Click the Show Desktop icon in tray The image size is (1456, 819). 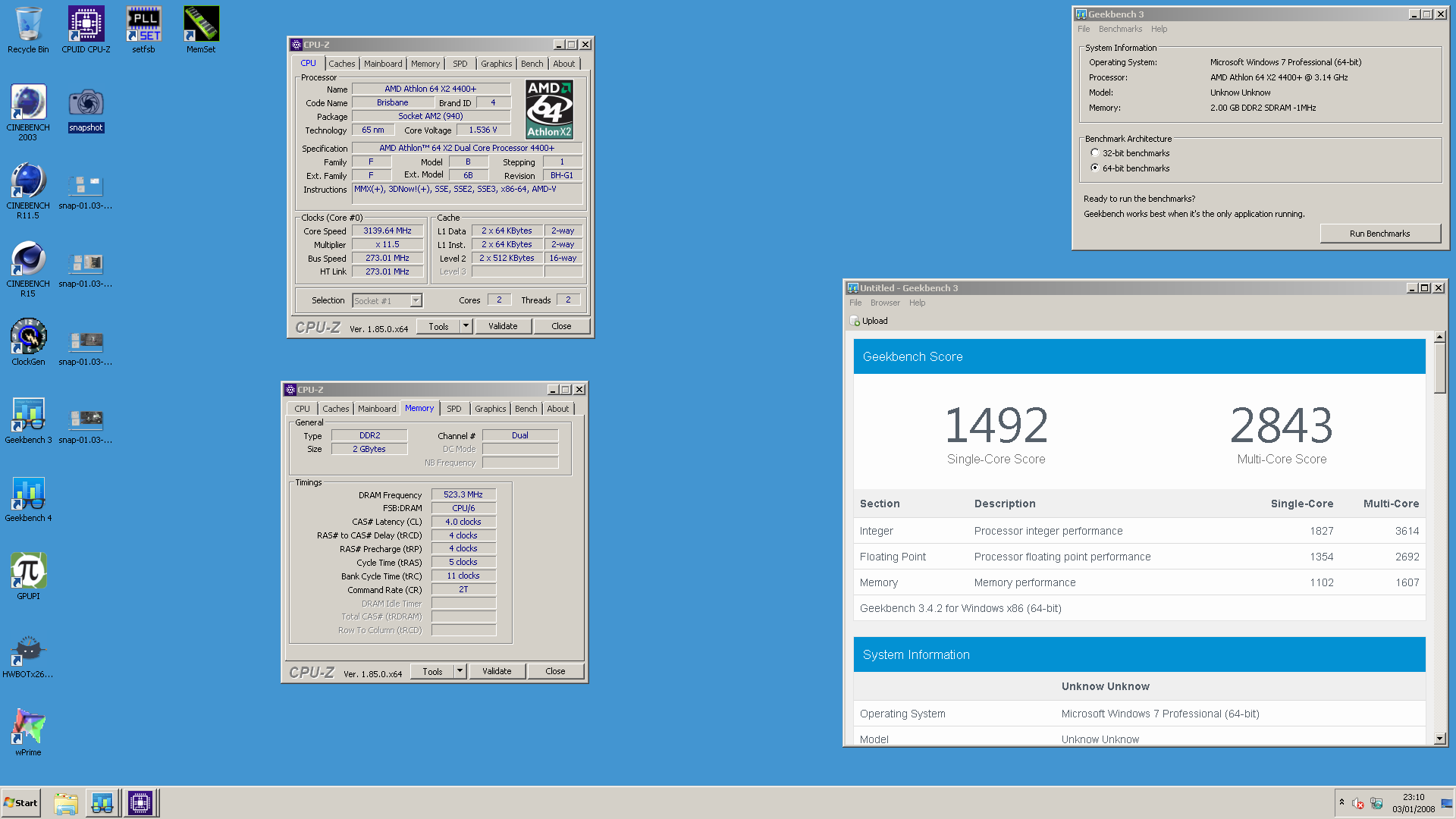point(1447,803)
